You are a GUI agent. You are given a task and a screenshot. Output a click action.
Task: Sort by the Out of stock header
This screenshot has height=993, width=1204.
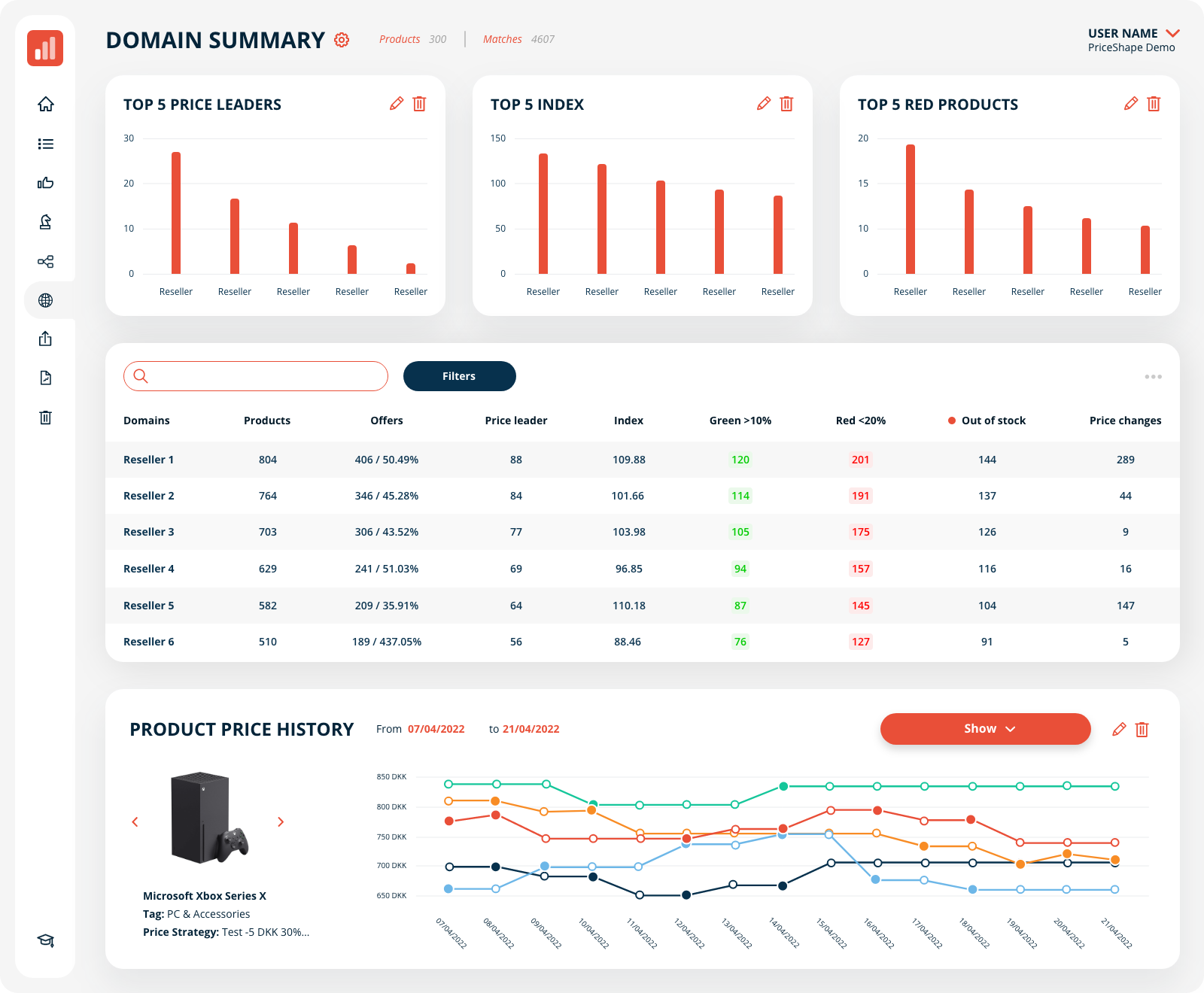(987, 421)
